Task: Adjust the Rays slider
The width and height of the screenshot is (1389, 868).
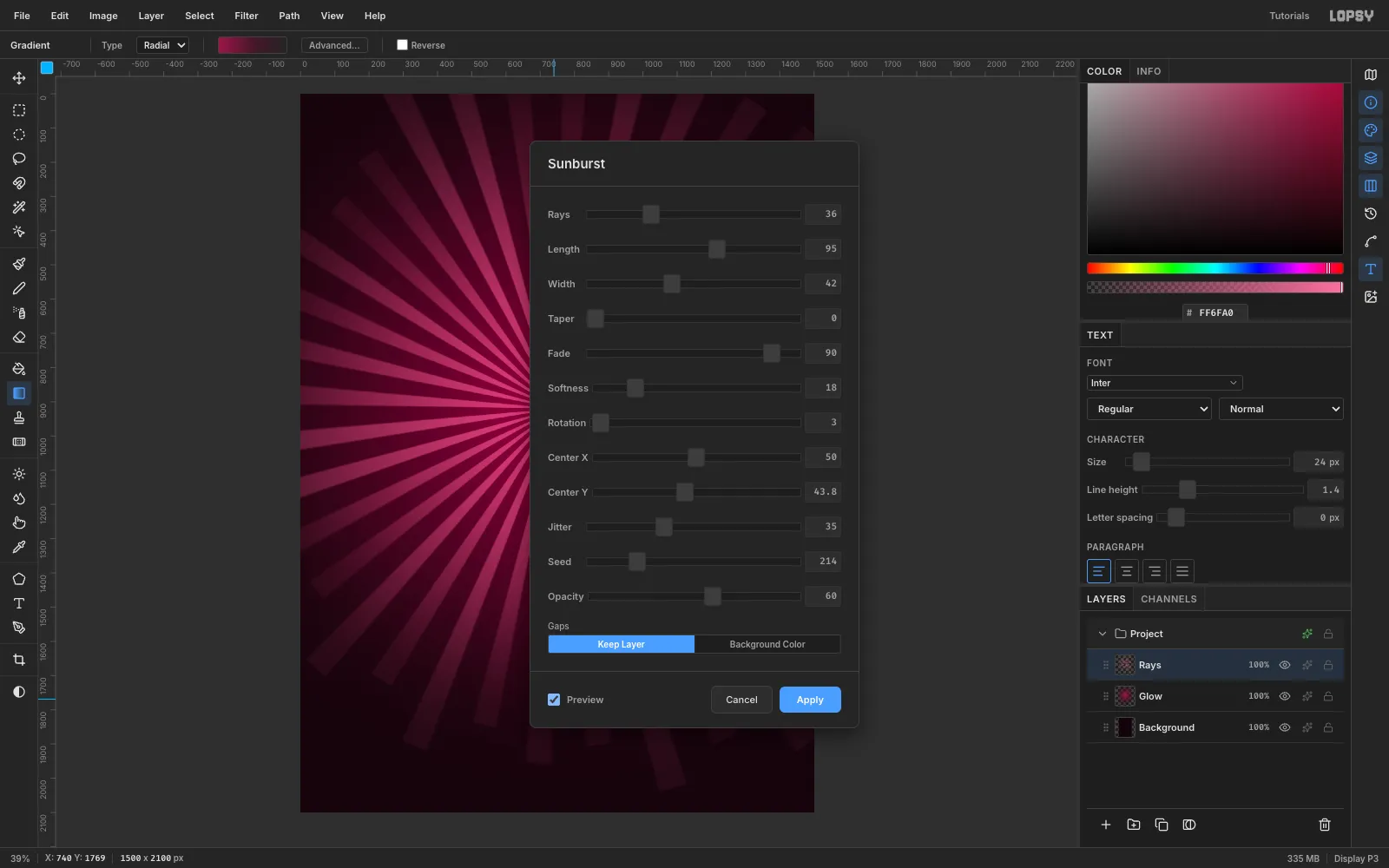Action: [x=694, y=214]
